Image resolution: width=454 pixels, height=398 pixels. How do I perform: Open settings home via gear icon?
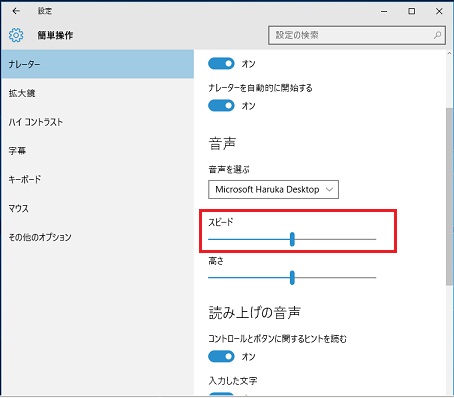[16, 35]
